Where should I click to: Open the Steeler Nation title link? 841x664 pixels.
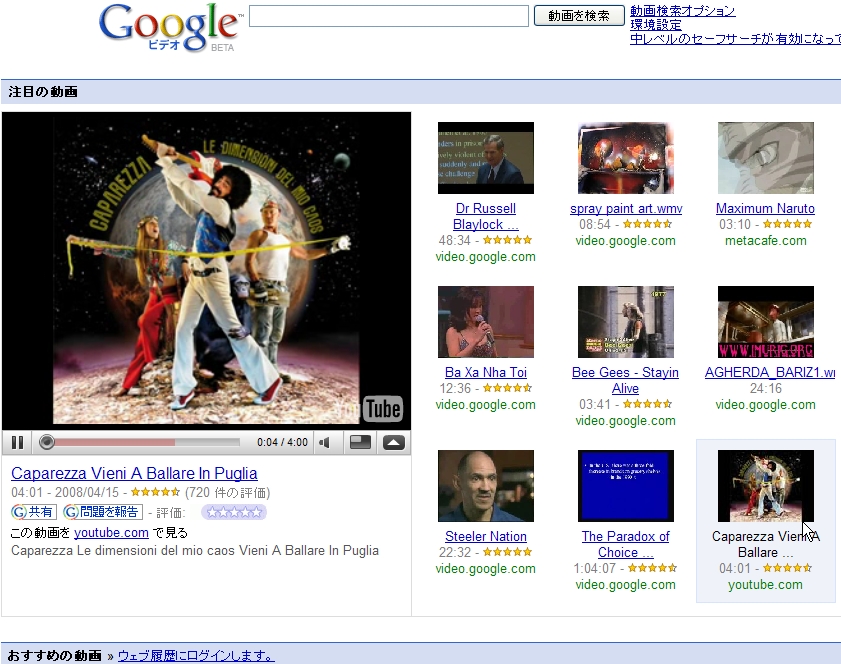coord(486,536)
